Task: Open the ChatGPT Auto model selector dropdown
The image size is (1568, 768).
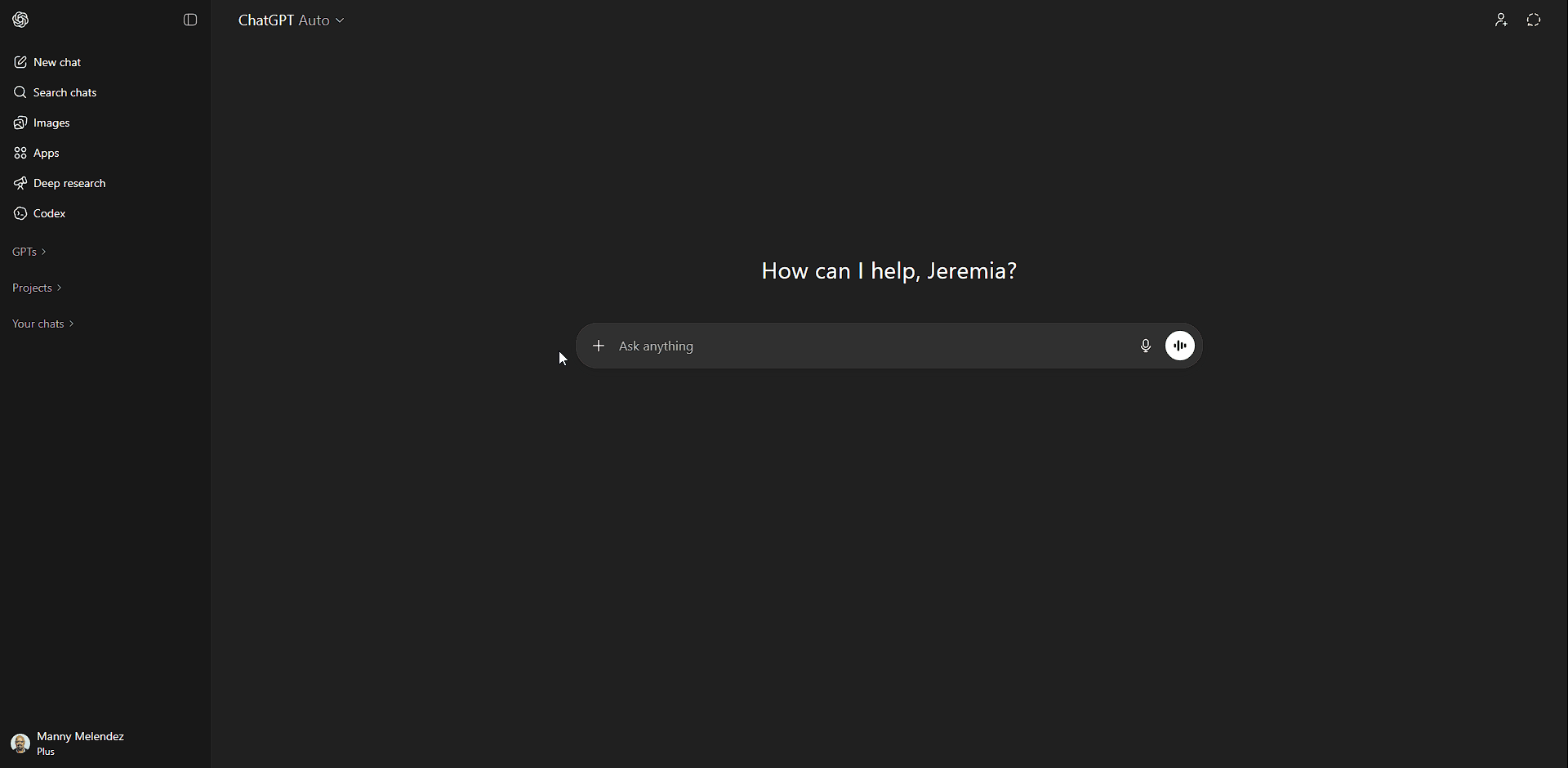Action: 291,20
